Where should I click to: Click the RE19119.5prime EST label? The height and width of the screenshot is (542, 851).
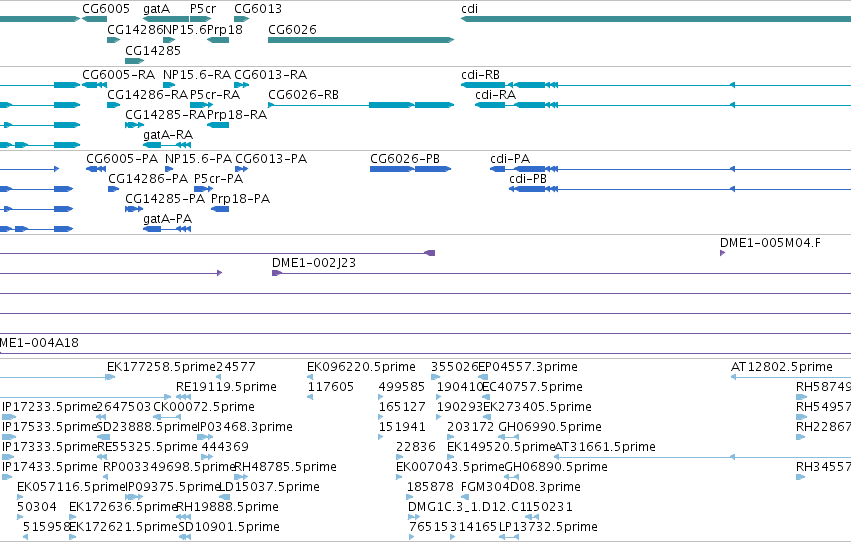tap(226, 387)
